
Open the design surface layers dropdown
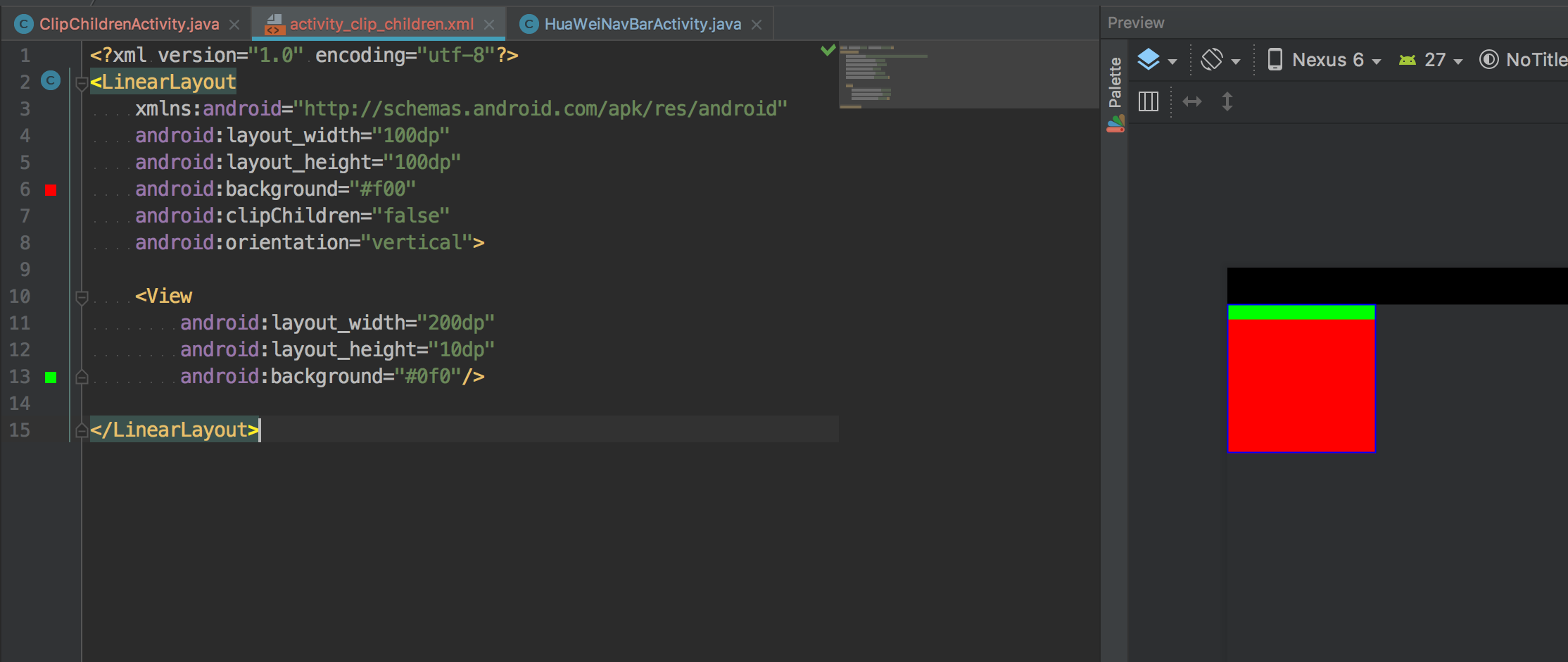(x=1157, y=60)
